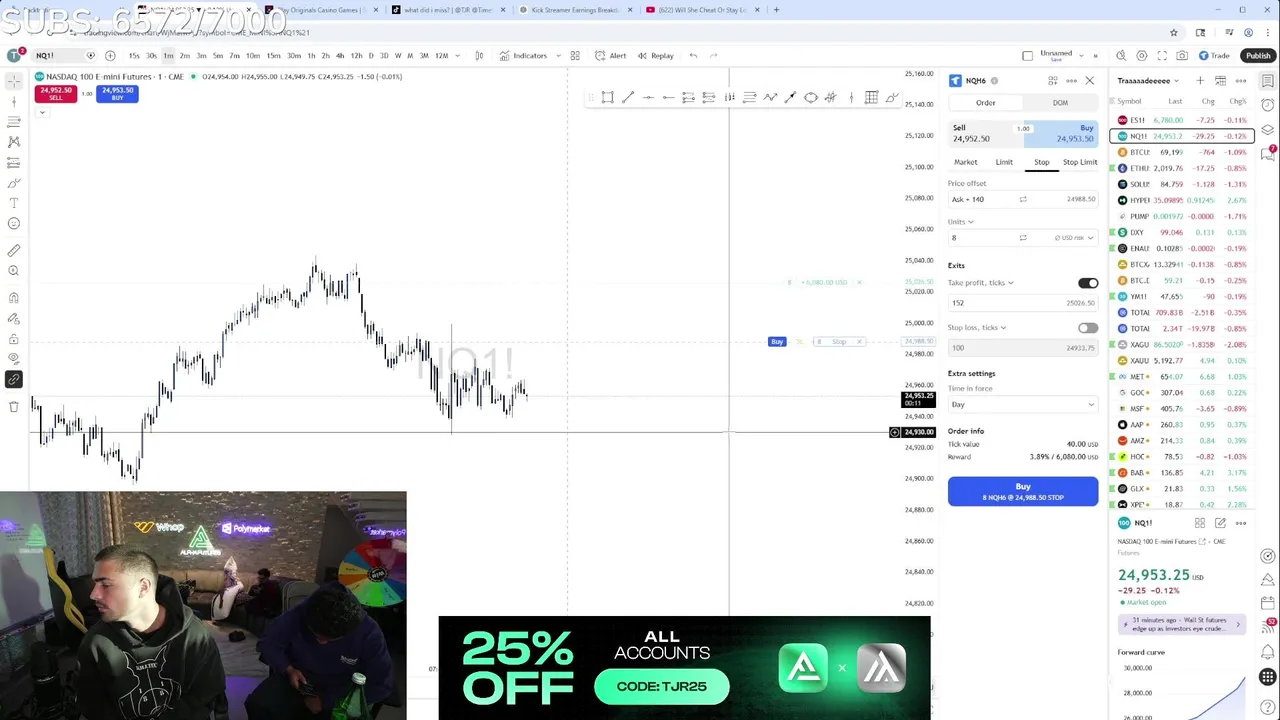Open the object tree layers icon on right sidebar

[x=1268, y=130]
